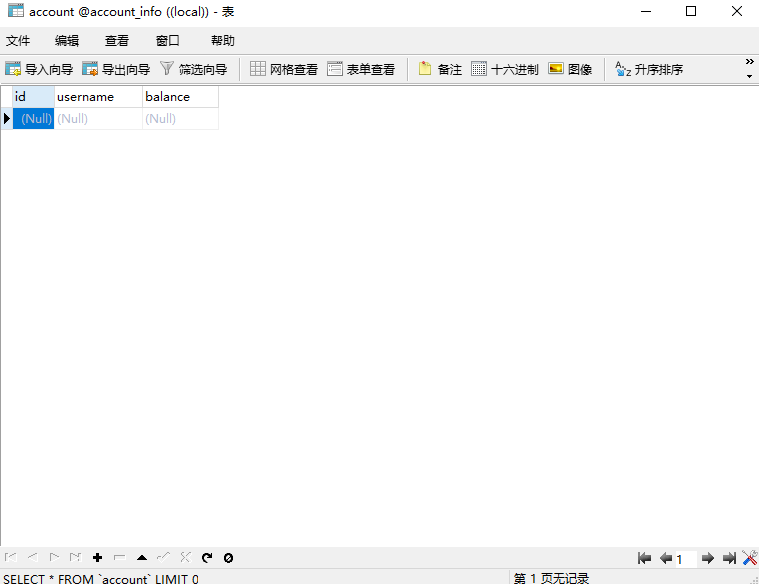Open the toolbar options dropdown arrow
This screenshot has width=759, height=584.
(x=749, y=77)
